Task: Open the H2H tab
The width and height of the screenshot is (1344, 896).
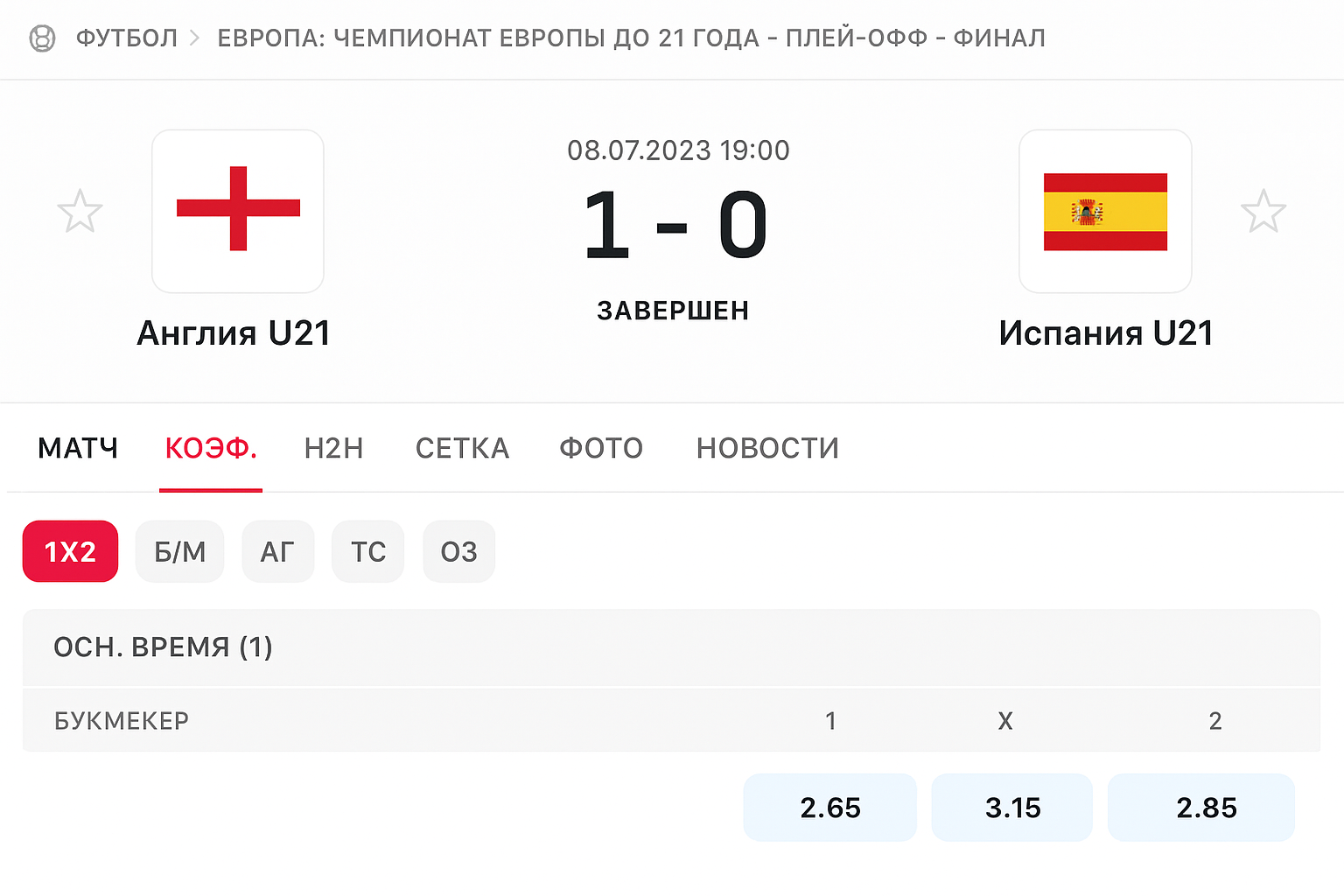Action: (x=333, y=448)
